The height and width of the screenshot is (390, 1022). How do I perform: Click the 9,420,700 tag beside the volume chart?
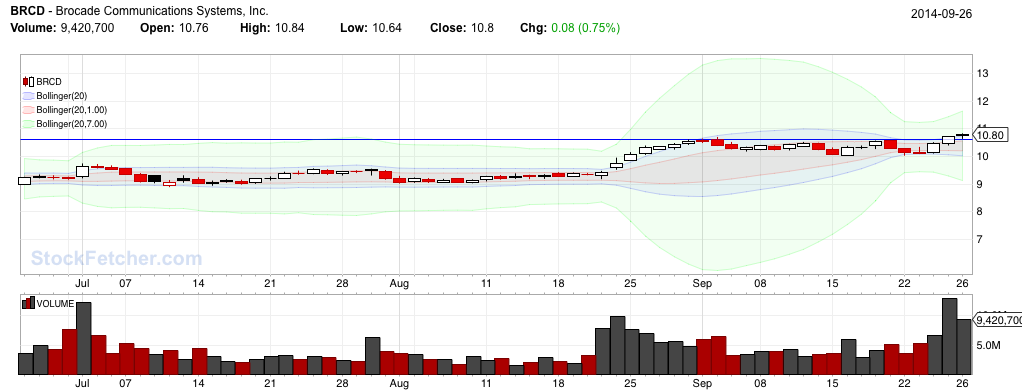pyautogui.click(x=997, y=320)
